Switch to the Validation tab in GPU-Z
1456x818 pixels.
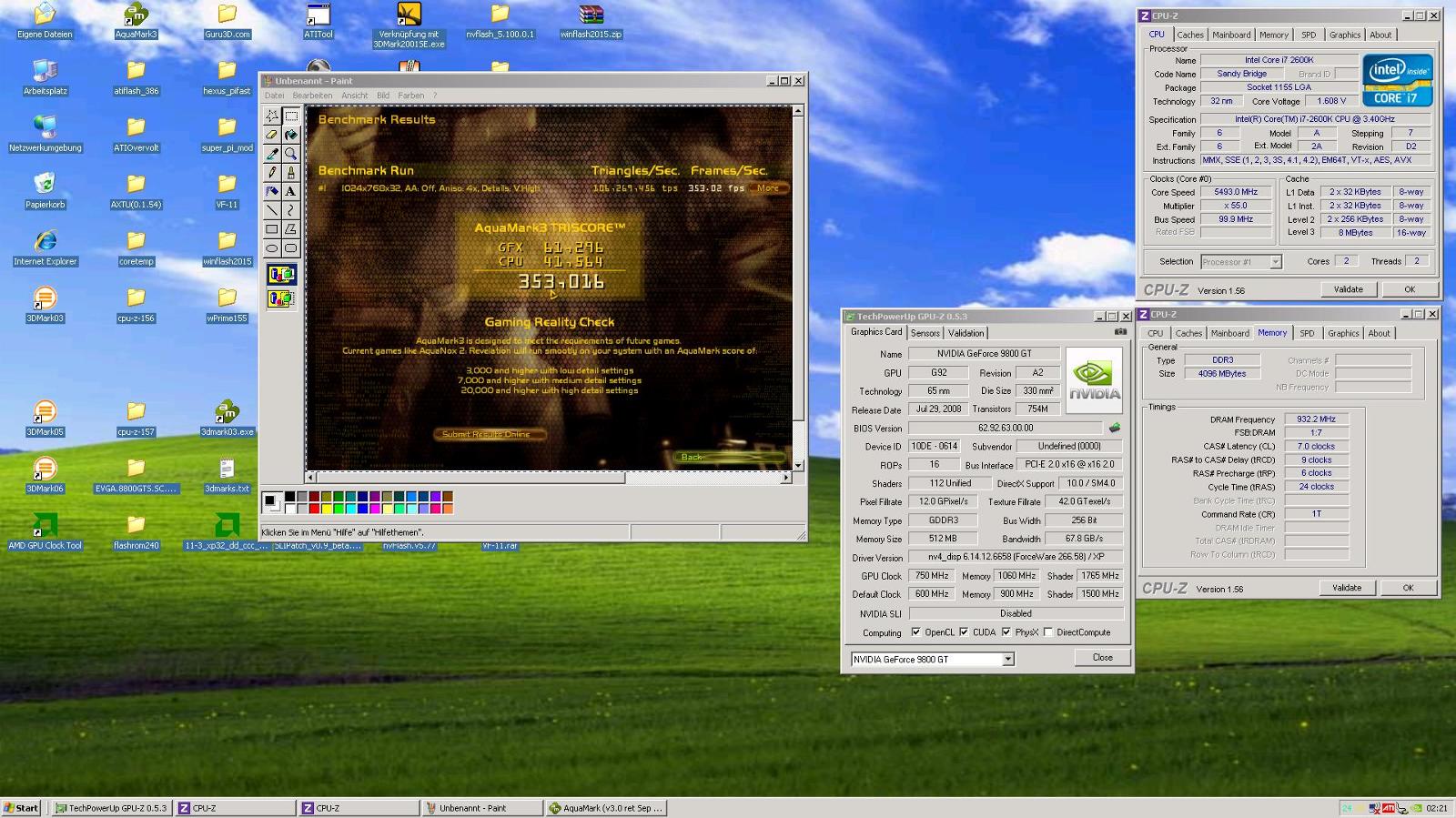pyautogui.click(x=966, y=333)
